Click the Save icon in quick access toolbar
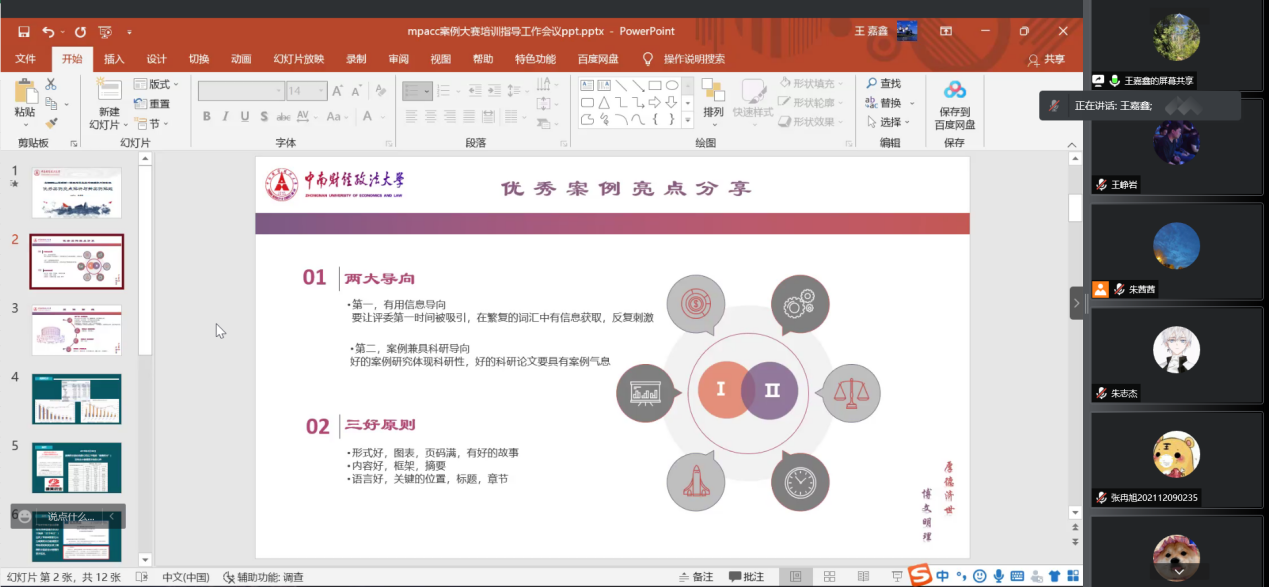The image size is (1269, 587). (x=24, y=32)
